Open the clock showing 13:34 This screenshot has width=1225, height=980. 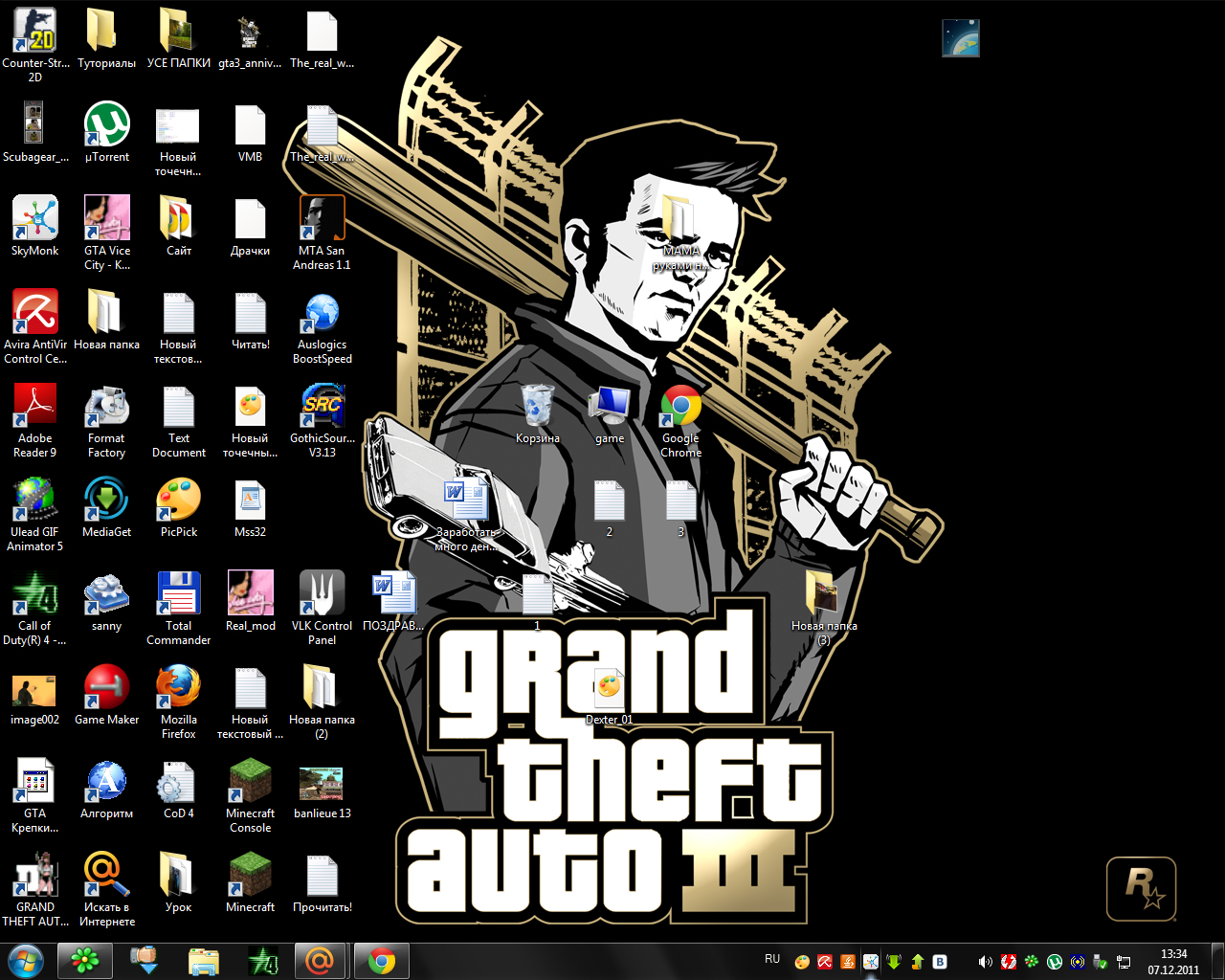point(1173,961)
